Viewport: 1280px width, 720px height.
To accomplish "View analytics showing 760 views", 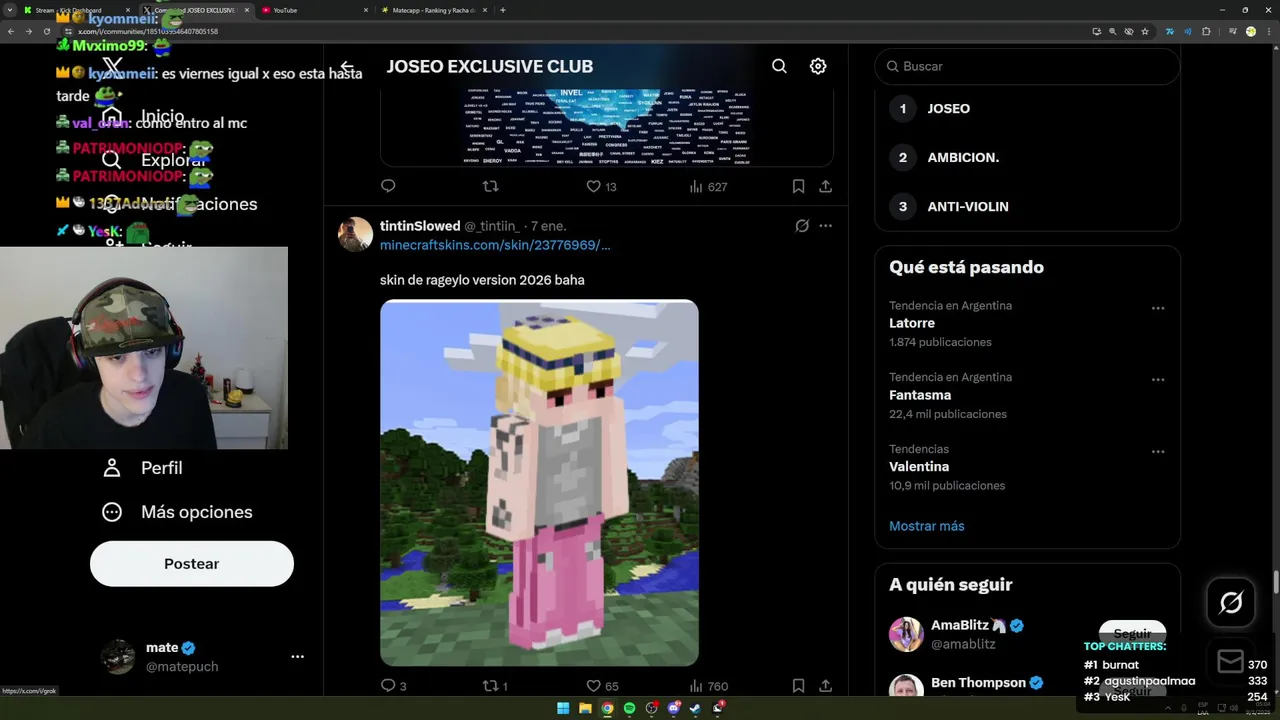I will coord(696,686).
